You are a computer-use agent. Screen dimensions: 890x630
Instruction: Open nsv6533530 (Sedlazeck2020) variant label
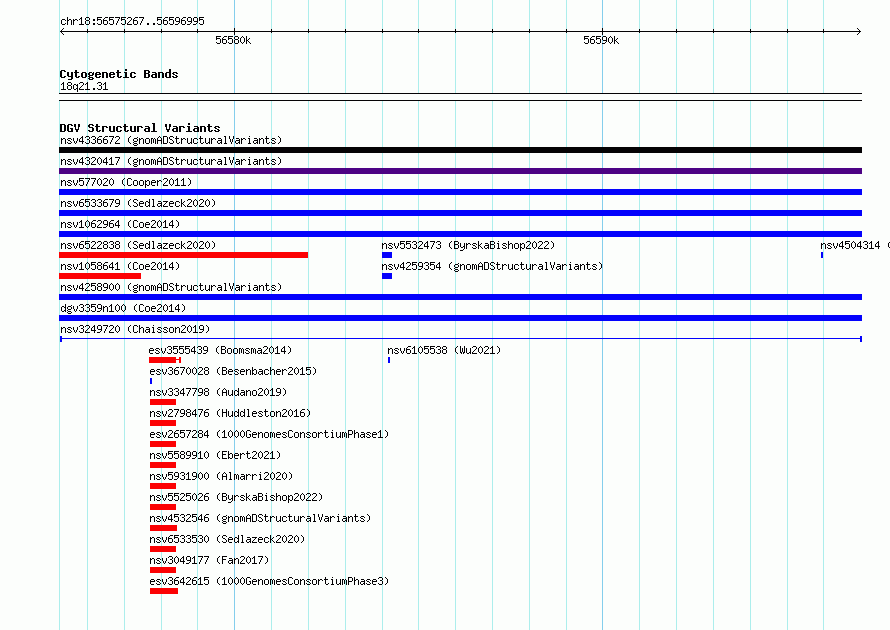pyautogui.click(x=227, y=539)
